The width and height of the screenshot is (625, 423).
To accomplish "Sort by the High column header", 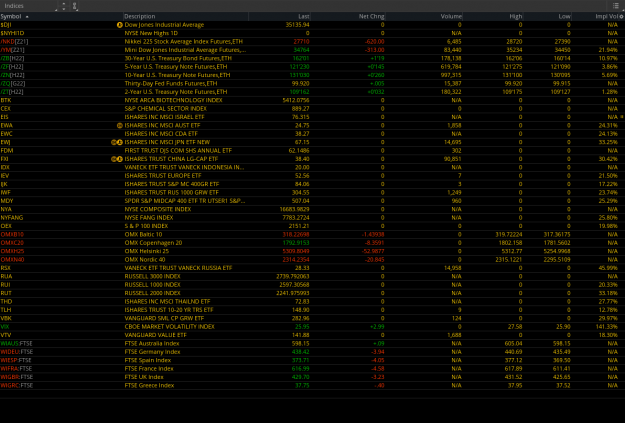I will point(516,16).
